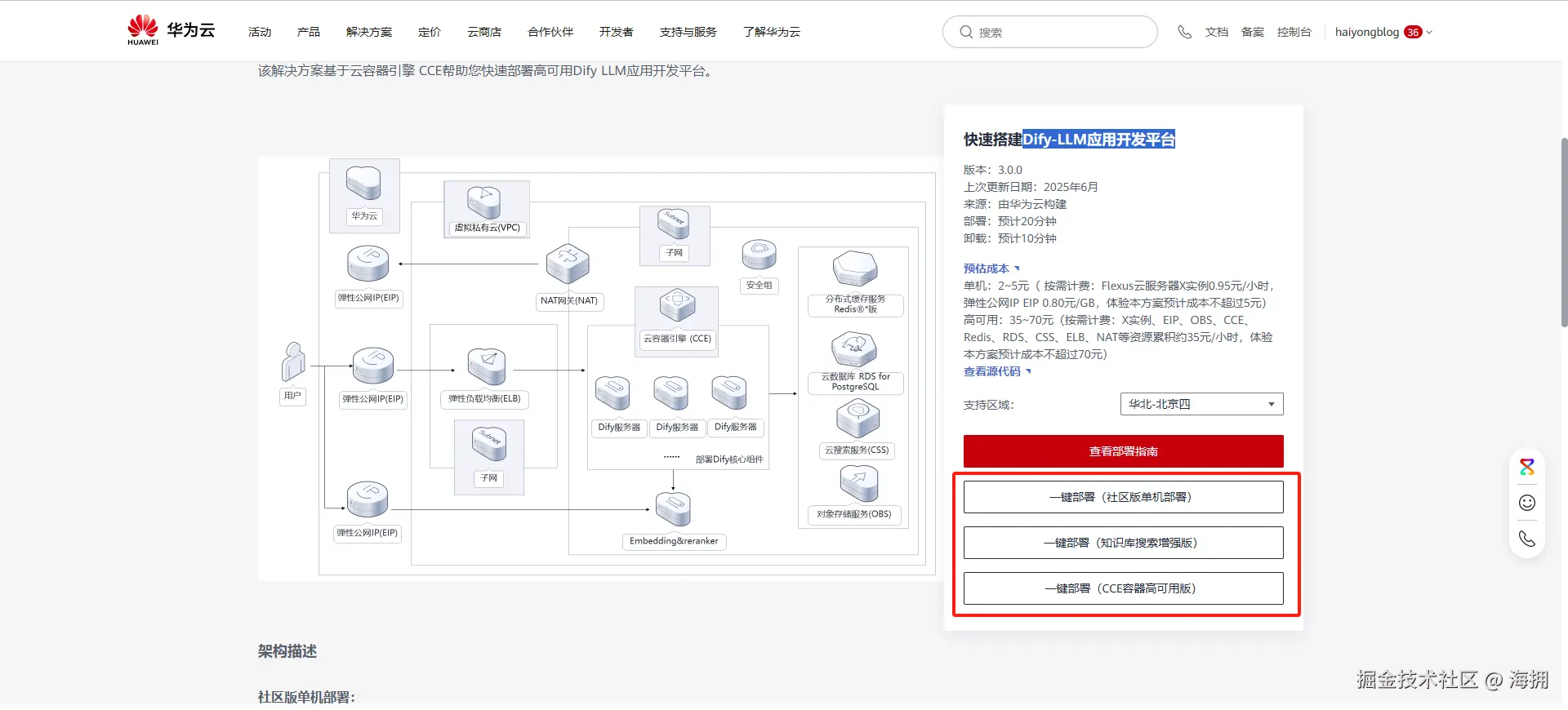
Task: Click the 用户 person icon in diagram
Action: 293,362
